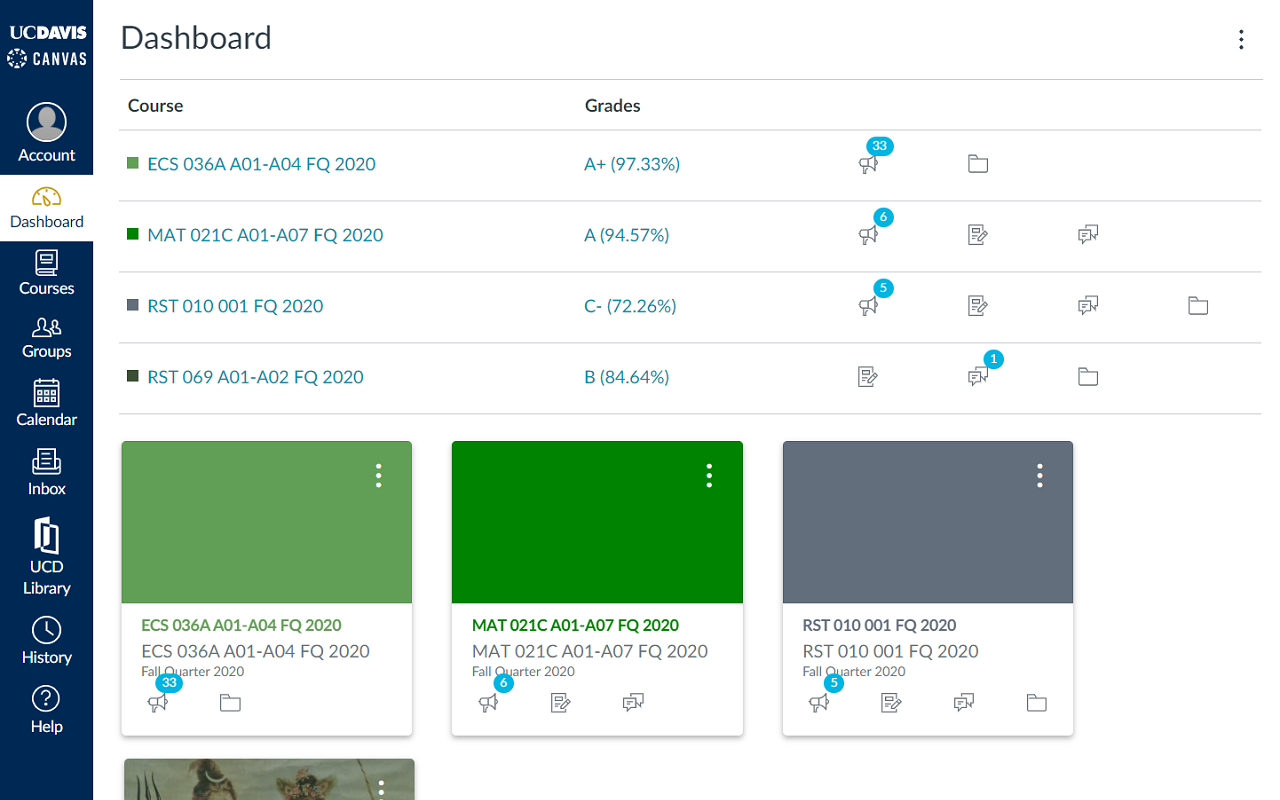Open the dashboard options menu
Image resolution: width=1280 pixels, height=800 pixels.
1241,40
